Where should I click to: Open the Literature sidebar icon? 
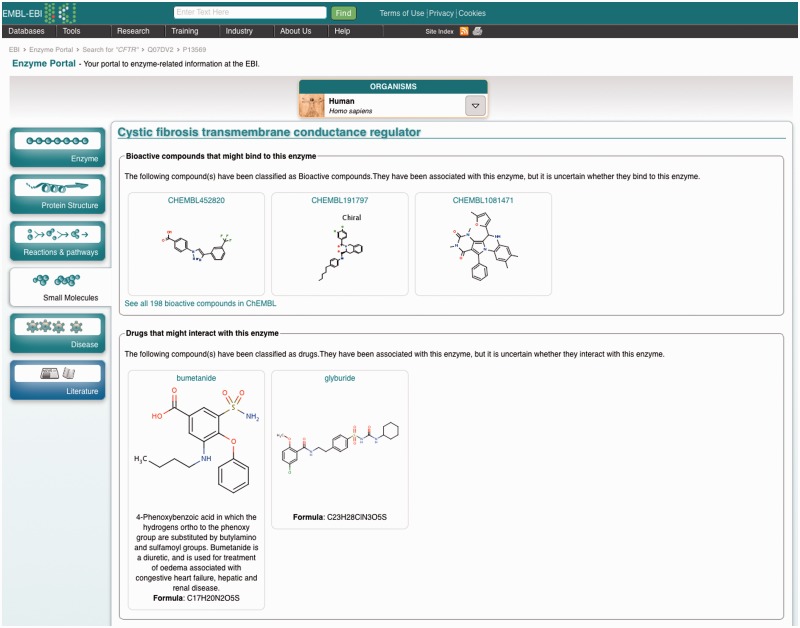(x=57, y=379)
